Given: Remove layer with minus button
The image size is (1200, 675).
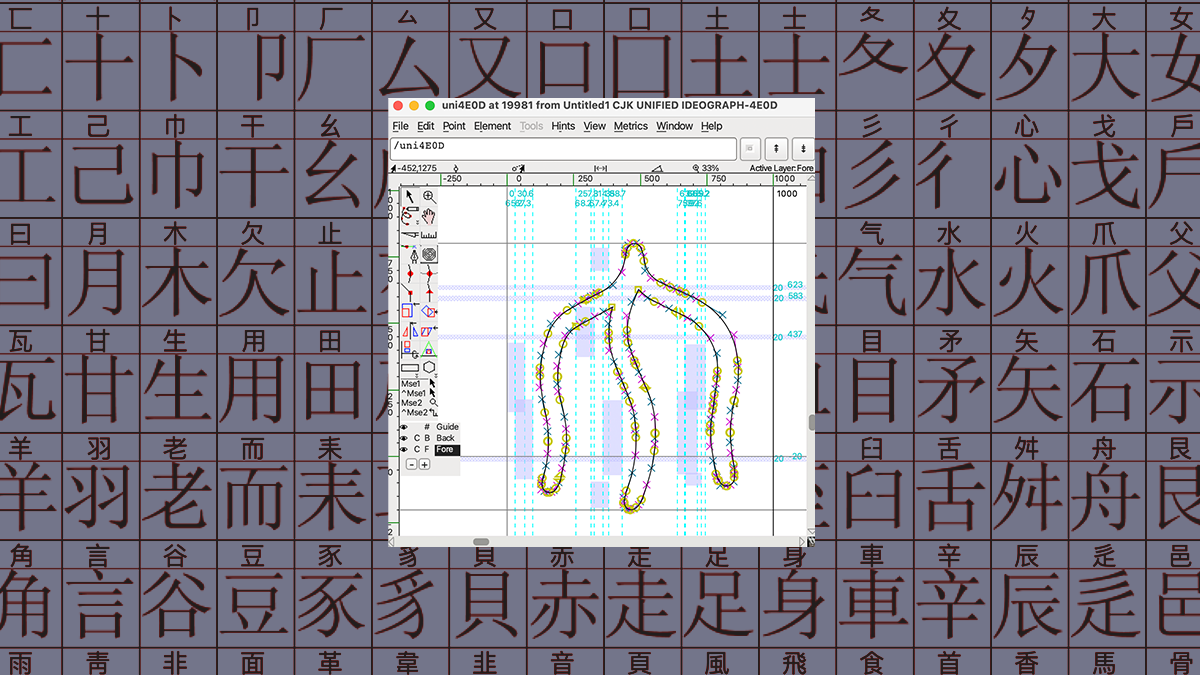Looking at the screenshot, I should click(x=411, y=464).
